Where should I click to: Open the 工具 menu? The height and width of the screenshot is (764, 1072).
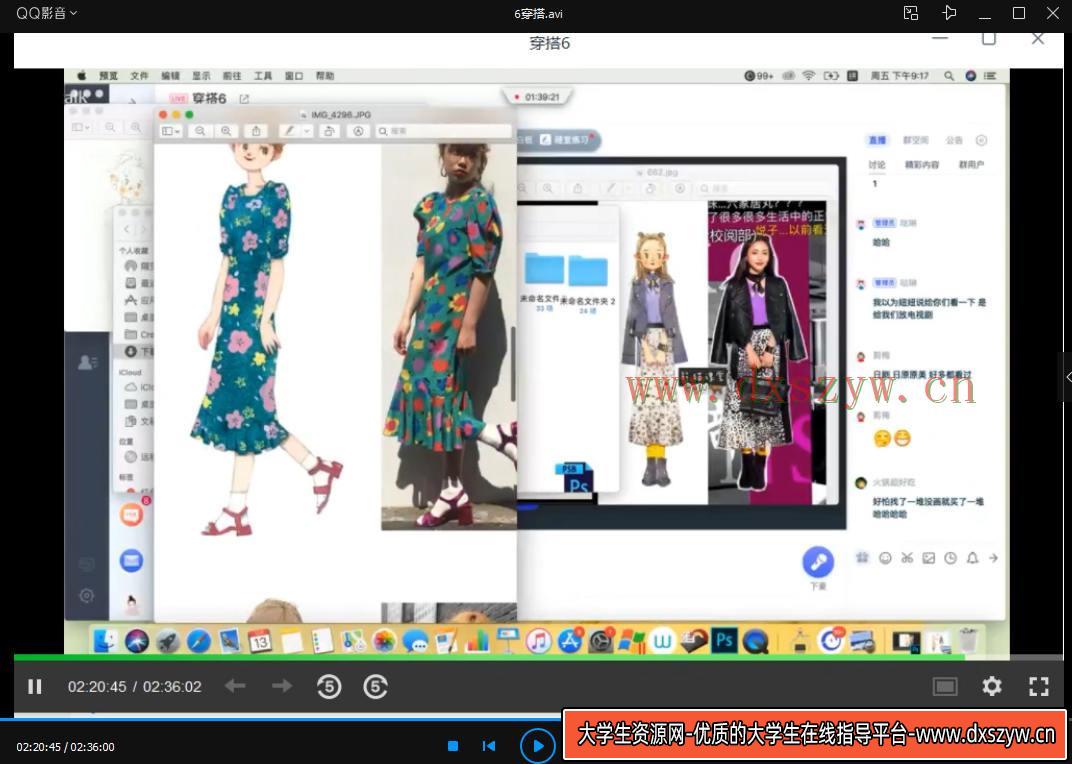(263, 76)
